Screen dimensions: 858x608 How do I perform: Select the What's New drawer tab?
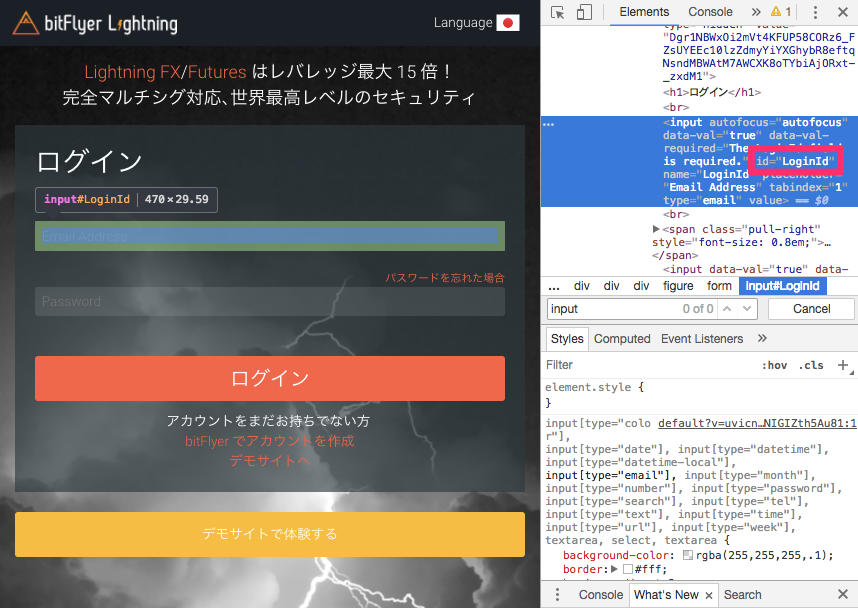click(666, 595)
